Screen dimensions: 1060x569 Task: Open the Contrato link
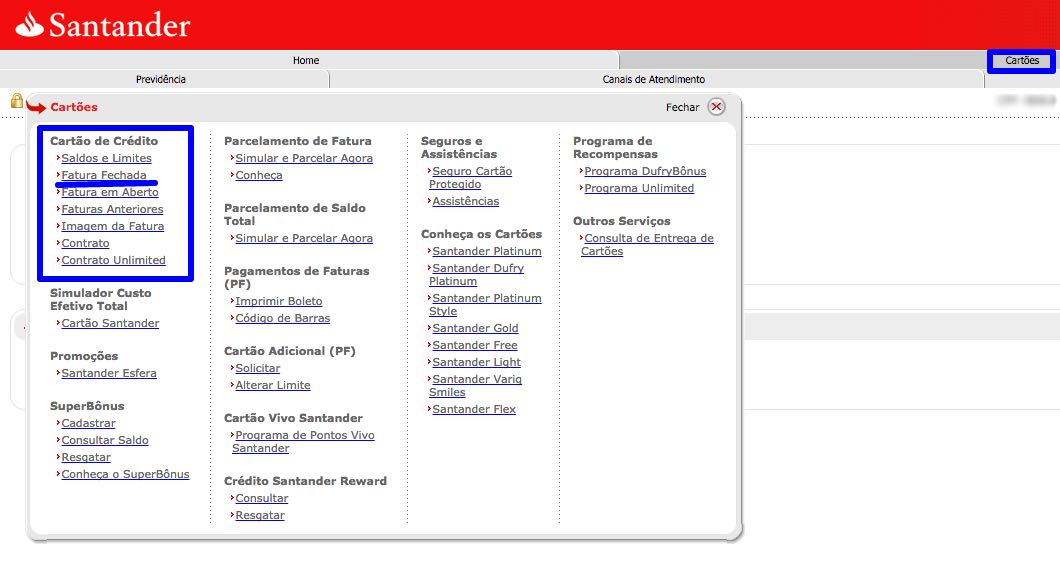click(85, 243)
